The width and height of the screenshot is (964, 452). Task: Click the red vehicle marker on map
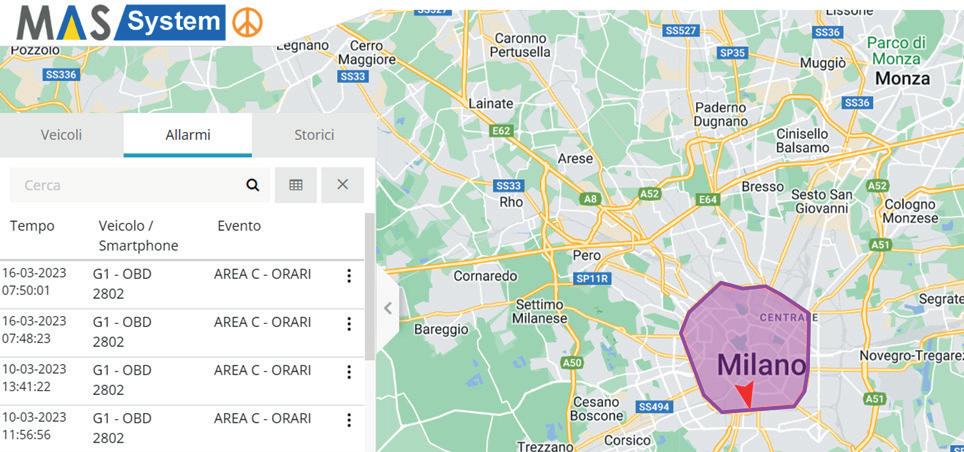point(746,394)
